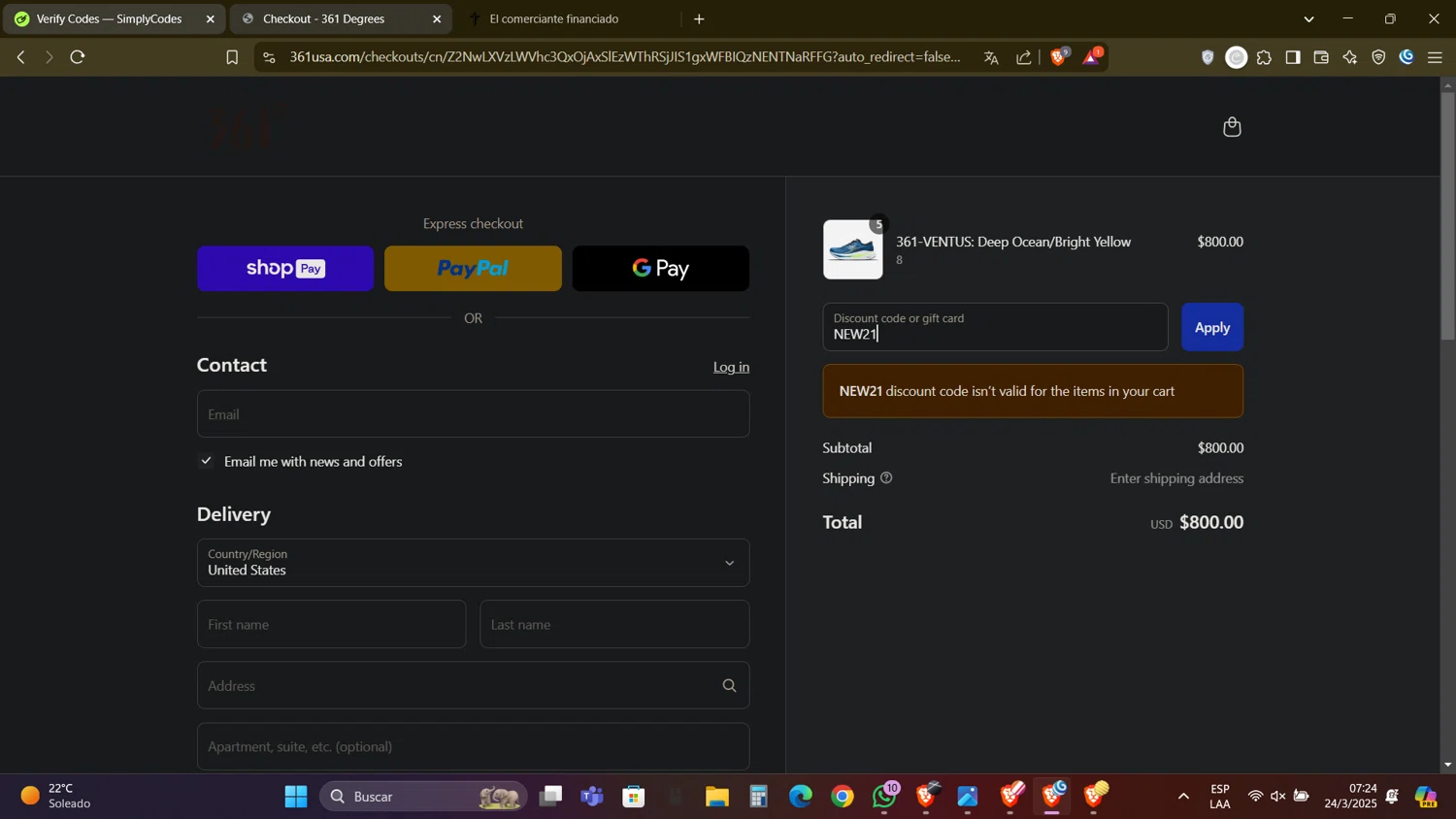Open the white circular extension icon
Viewport: 1456px width, 819px height.
pyautogui.click(x=1237, y=58)
